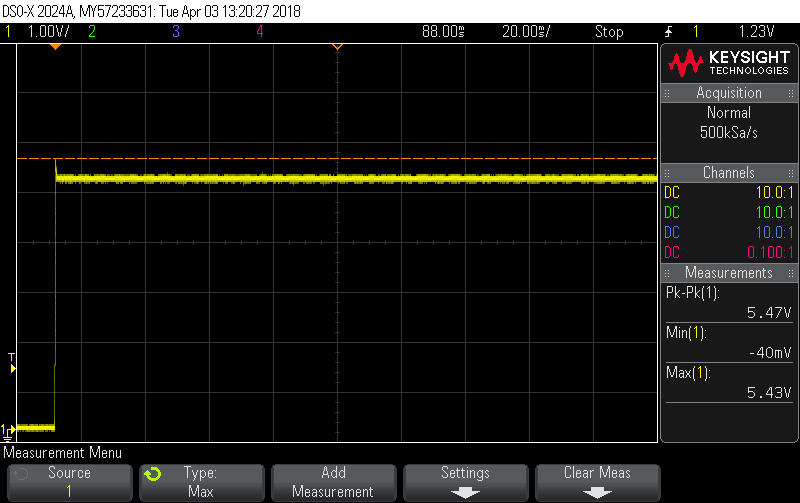Click the trigger level T indicator
This screenshot has height=503, width=800.
(x=12, y=362)
